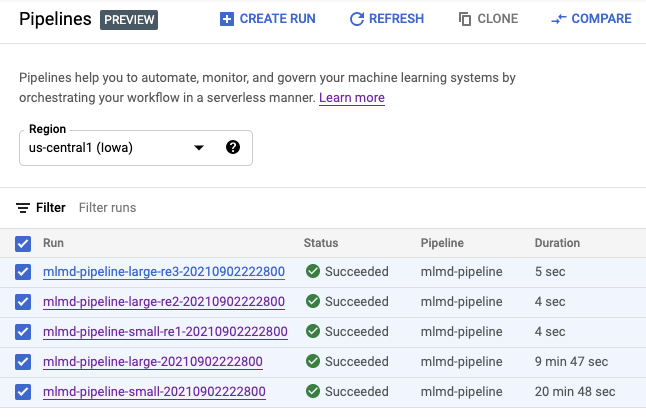The image size is (646, 417).
Task: Click the Compare arrows icon
Action: point(559,19)
